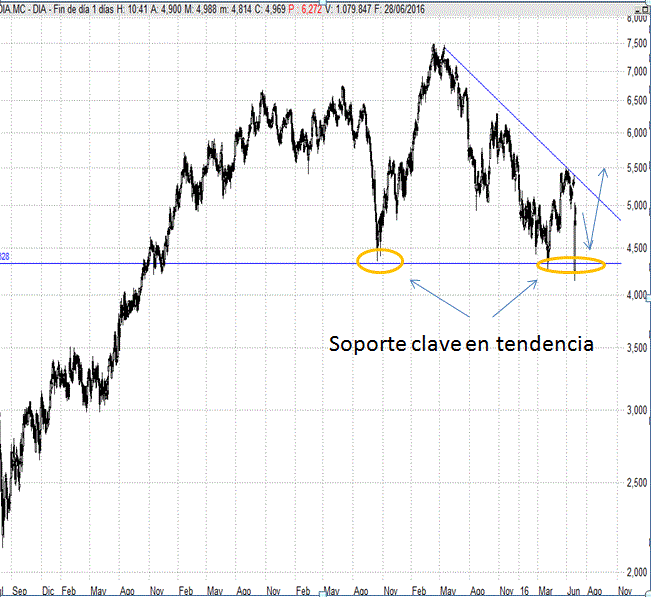This screenshot has height=597, width=651.
Task: Click the 4,500 price axis label
Action: [x=636, y=248]
